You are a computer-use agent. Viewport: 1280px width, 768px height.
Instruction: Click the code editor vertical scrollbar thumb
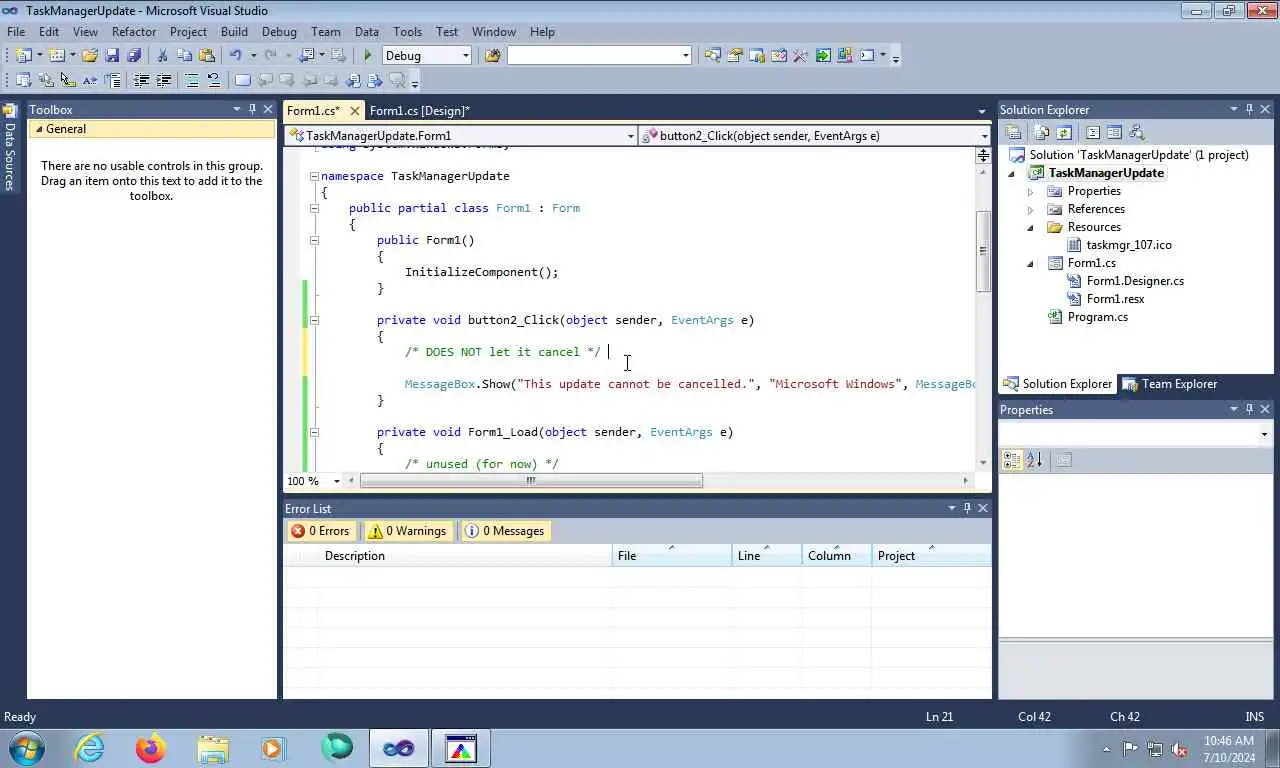[x=983, y=251]
